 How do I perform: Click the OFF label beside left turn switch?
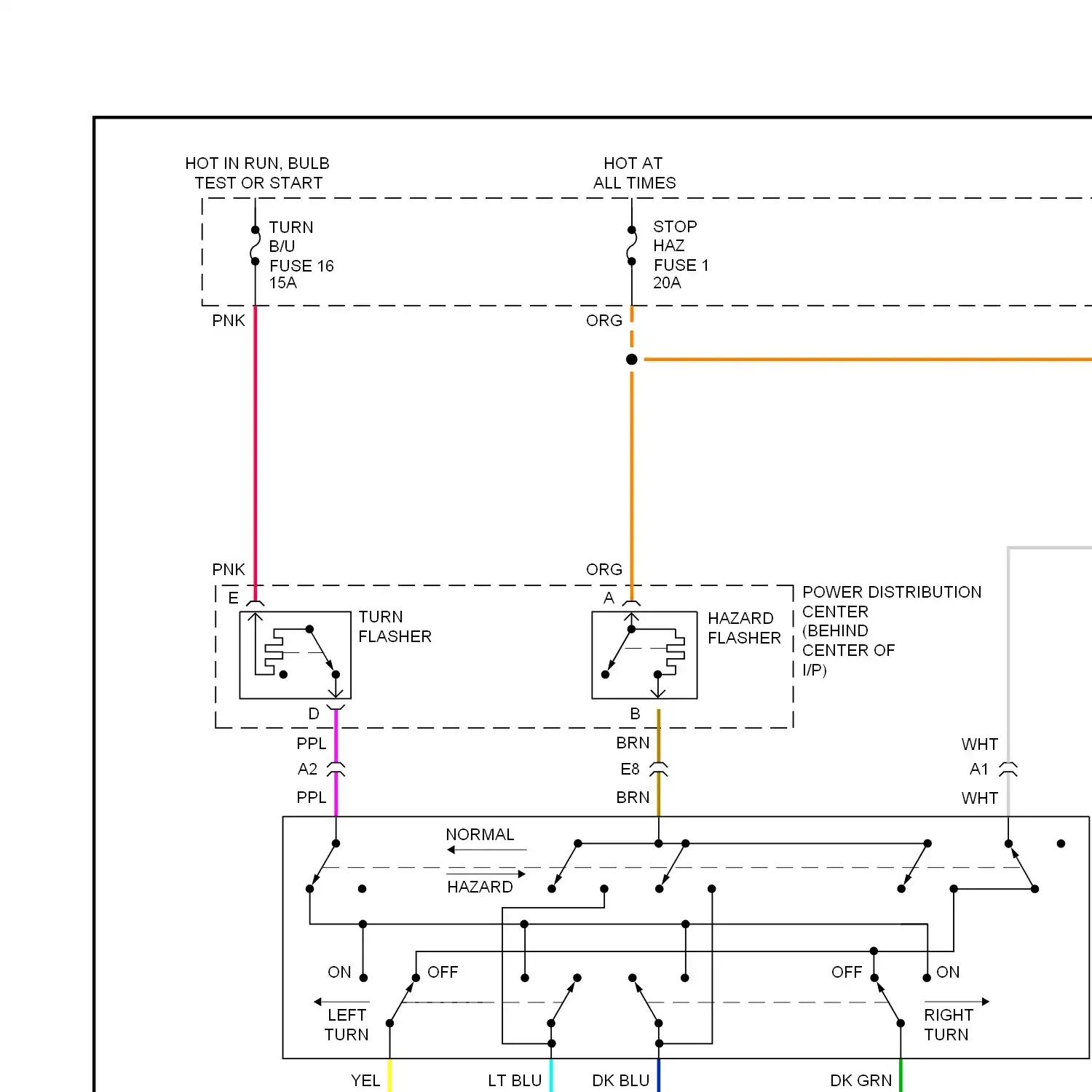coord(443,973)
